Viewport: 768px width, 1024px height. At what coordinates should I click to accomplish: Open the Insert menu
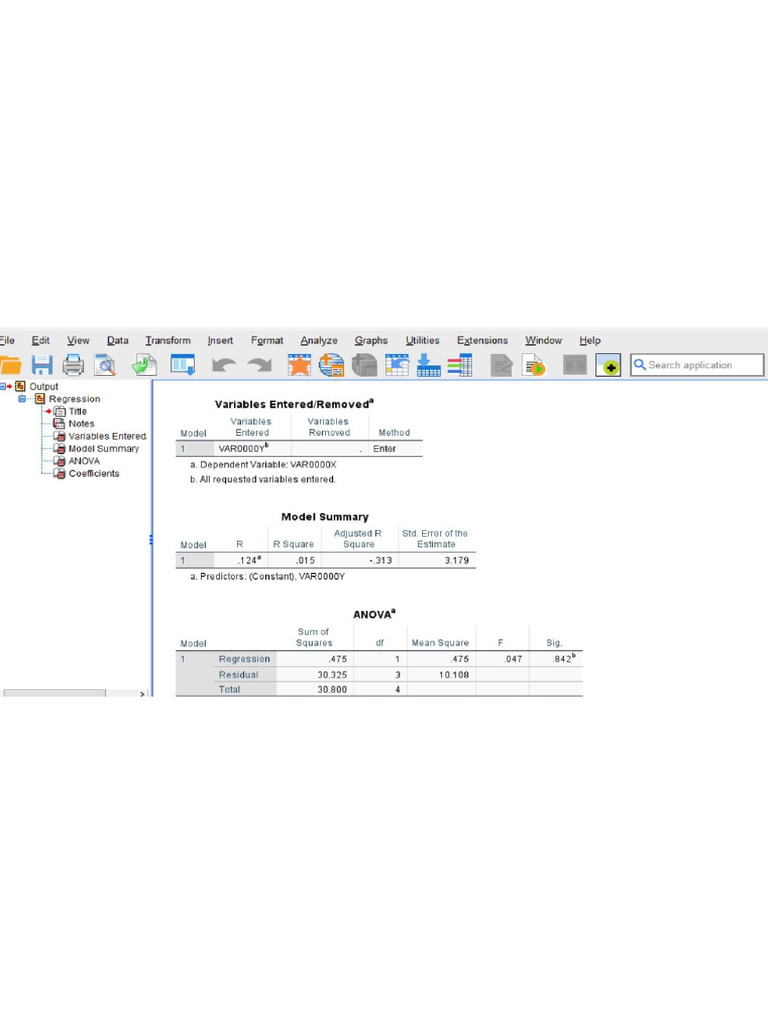coord(220,340)
